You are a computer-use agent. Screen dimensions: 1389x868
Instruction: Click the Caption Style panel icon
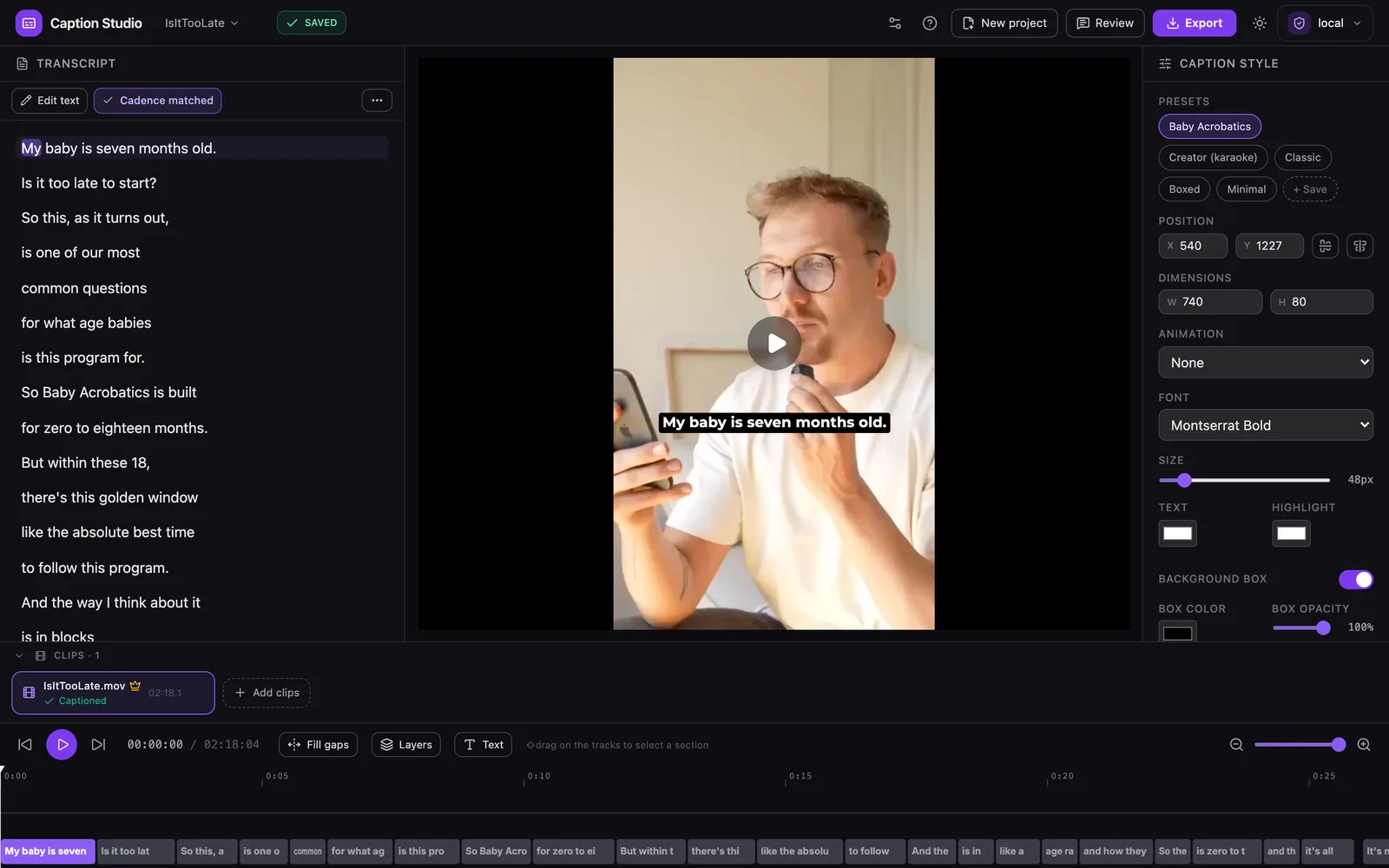tap(1165, 63)
